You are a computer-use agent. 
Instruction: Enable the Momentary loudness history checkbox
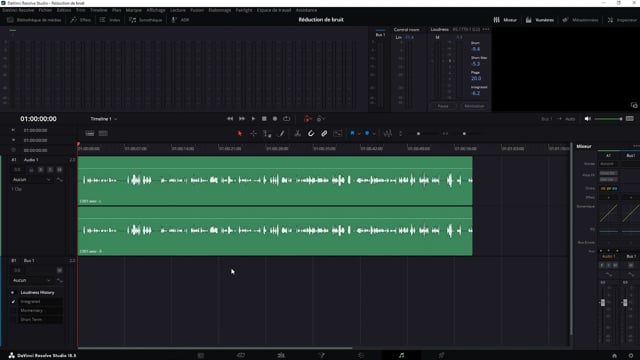click(x=13, y=311)
